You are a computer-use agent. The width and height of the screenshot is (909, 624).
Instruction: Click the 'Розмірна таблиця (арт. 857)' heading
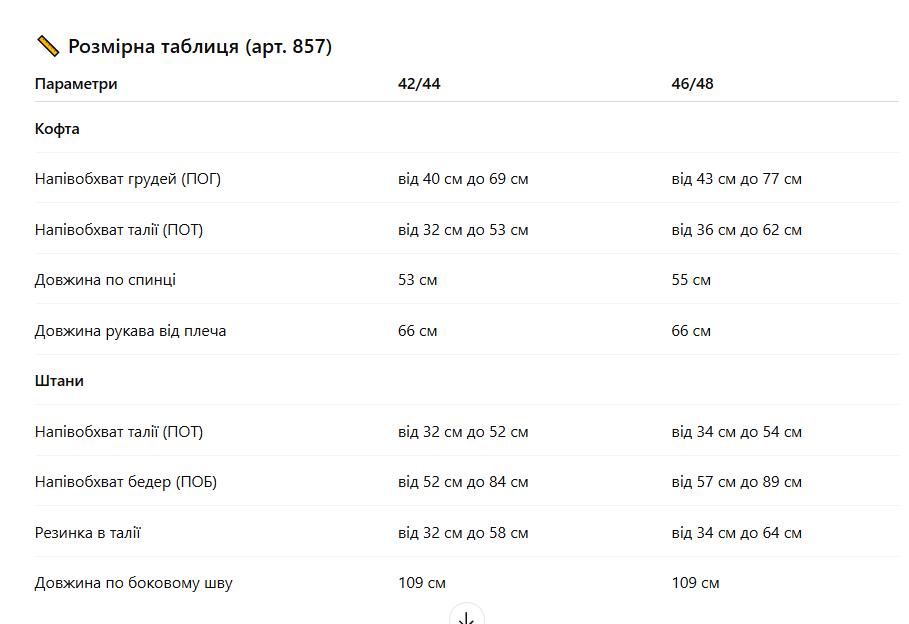tap(200, 46)
